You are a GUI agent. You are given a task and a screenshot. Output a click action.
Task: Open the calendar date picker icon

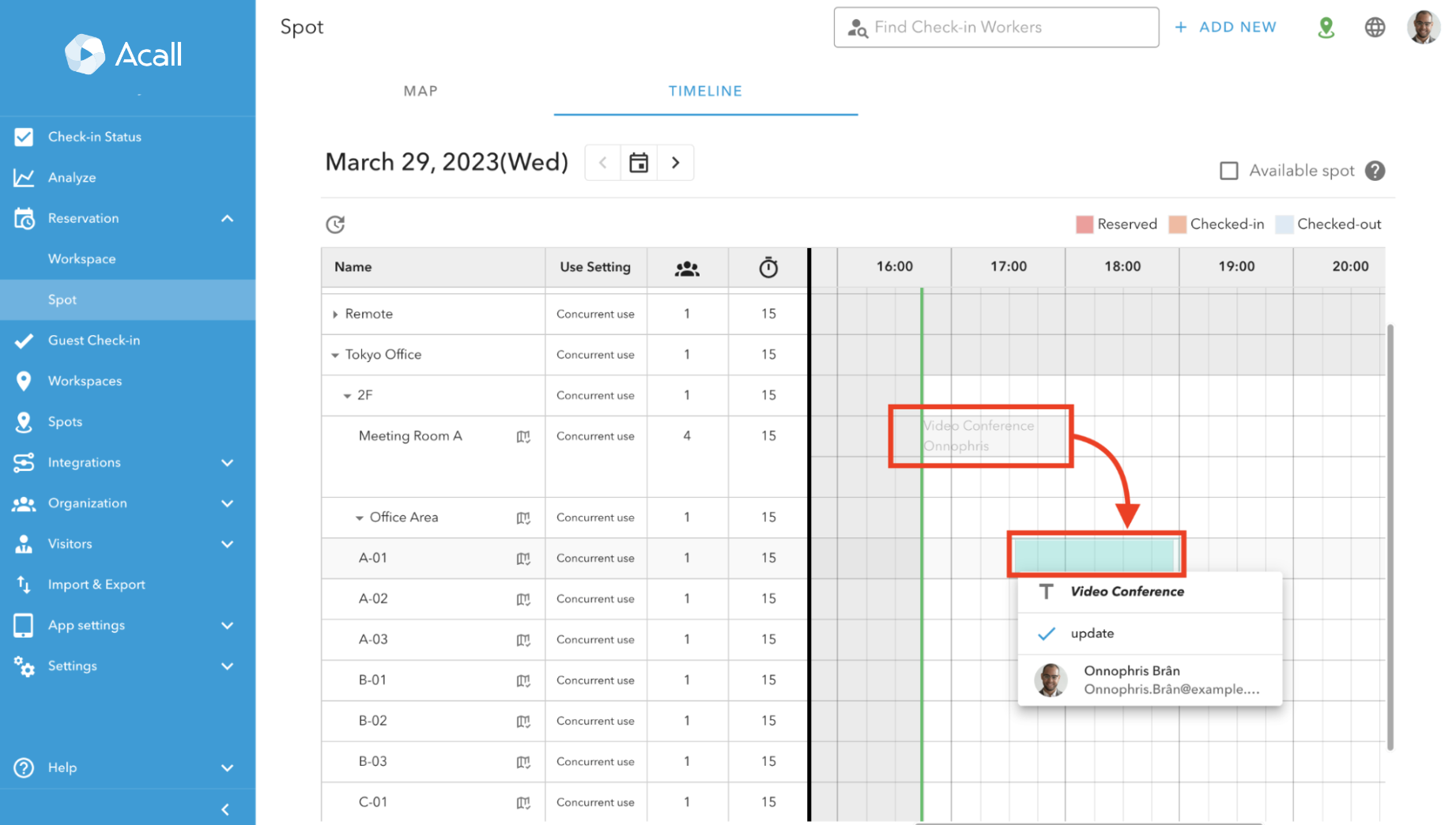pos(639,162)
